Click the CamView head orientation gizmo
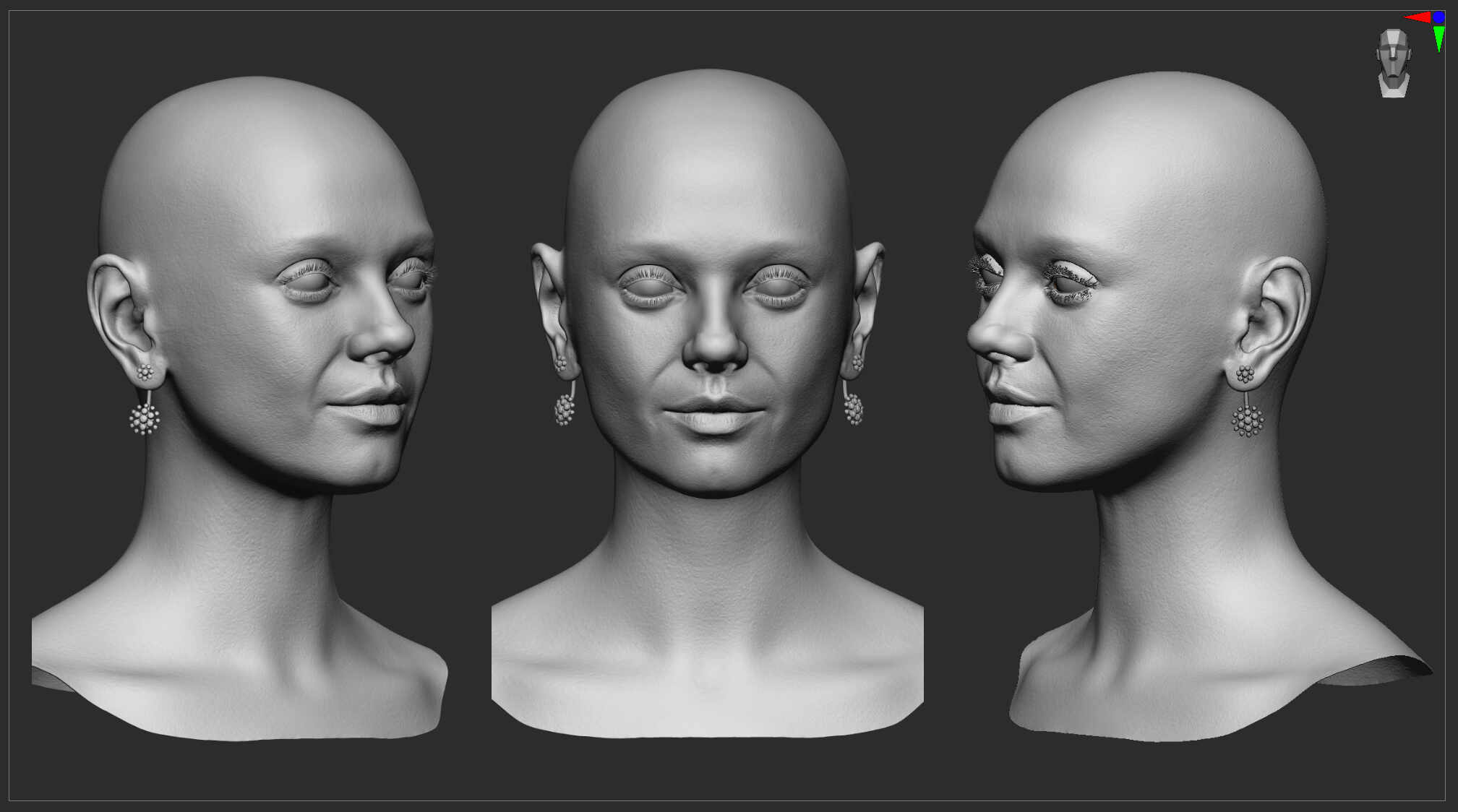The height and width of the screenshot is (812, 1458). click(x=1394, y=64)
